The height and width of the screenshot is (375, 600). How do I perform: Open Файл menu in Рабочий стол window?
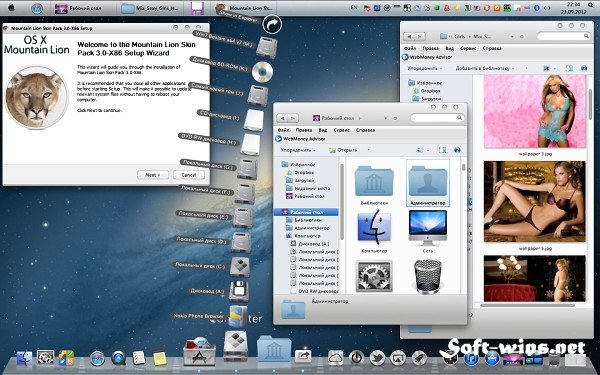pyautogui.click(x=283, y=130)
